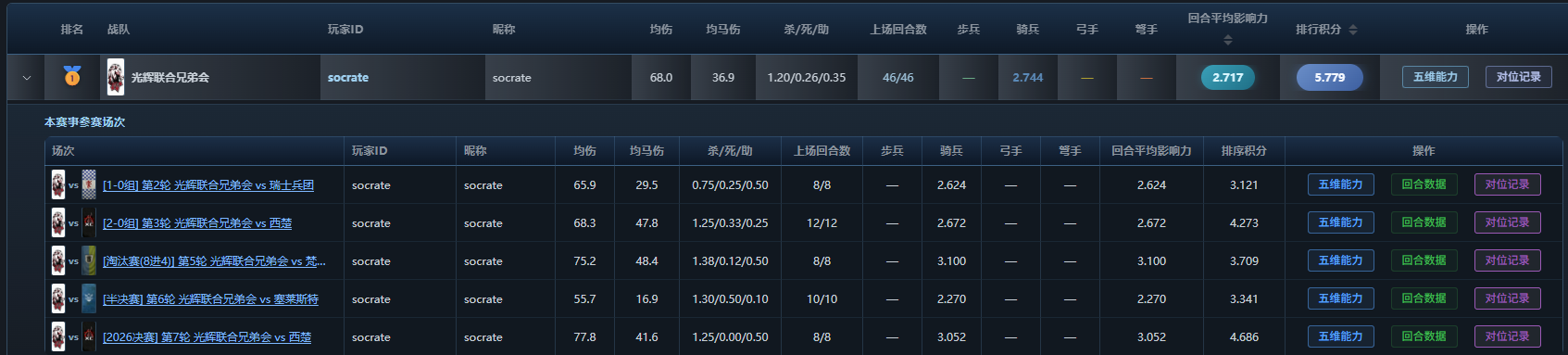Image resolution: width=1568 pixels, height=355 pixels.
Task: Click the home team logo in 第5轮 row
Action: click(x=58, y=260)
